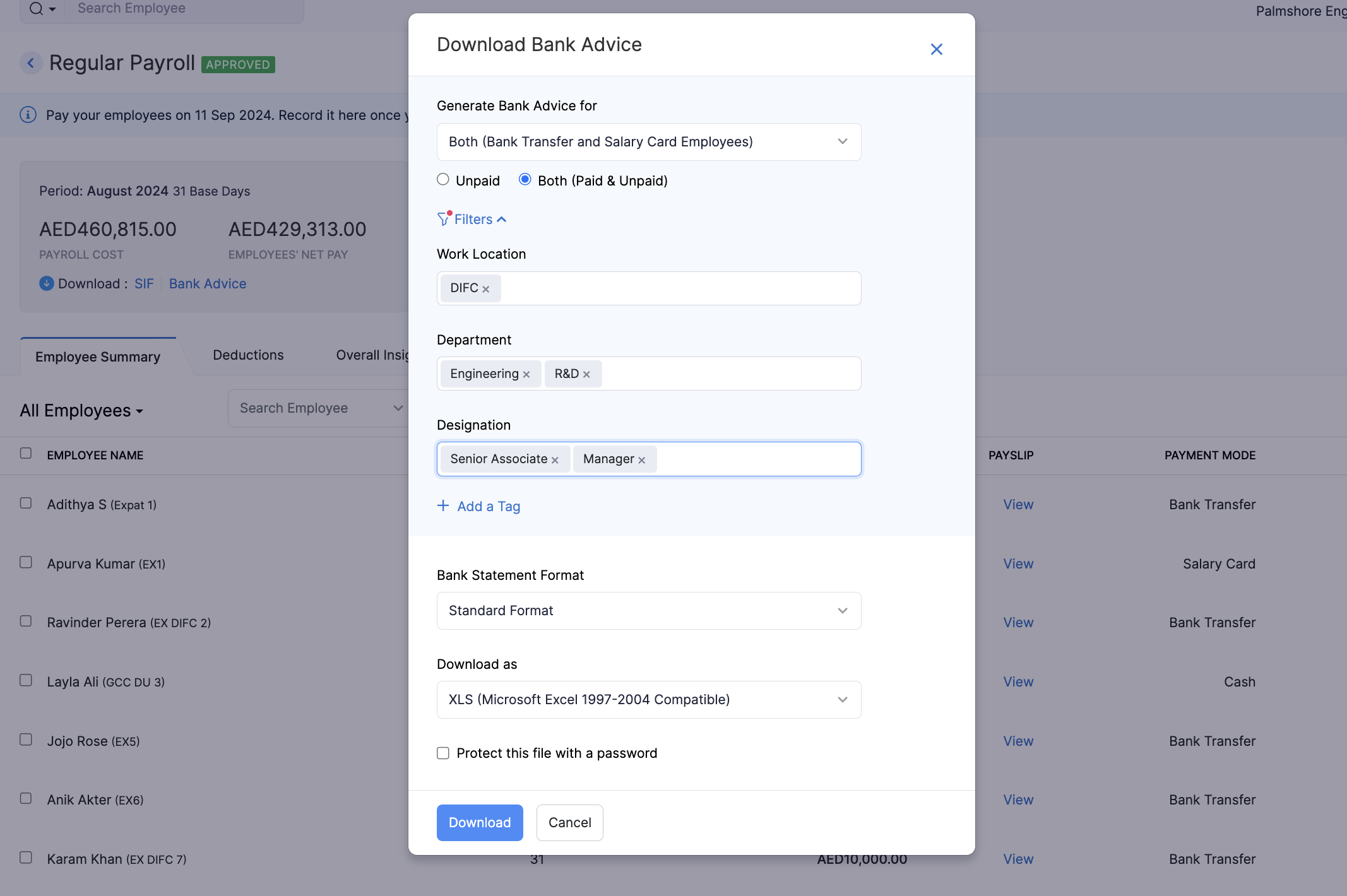Click employee name Ravinder Perera
The width and height of the screenshot is (1347, 896).
click(x=97, y=622)
